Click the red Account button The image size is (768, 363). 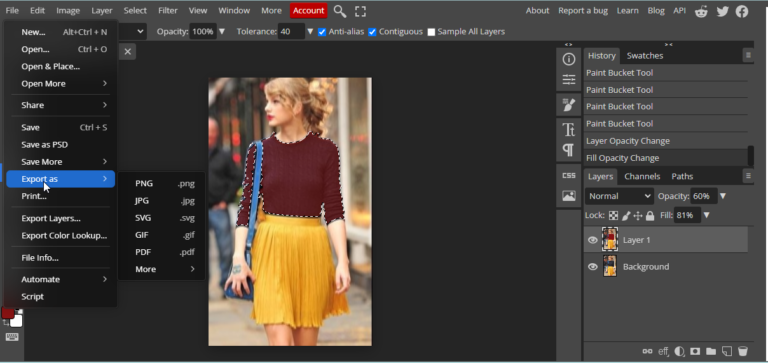tap(309, 11)
